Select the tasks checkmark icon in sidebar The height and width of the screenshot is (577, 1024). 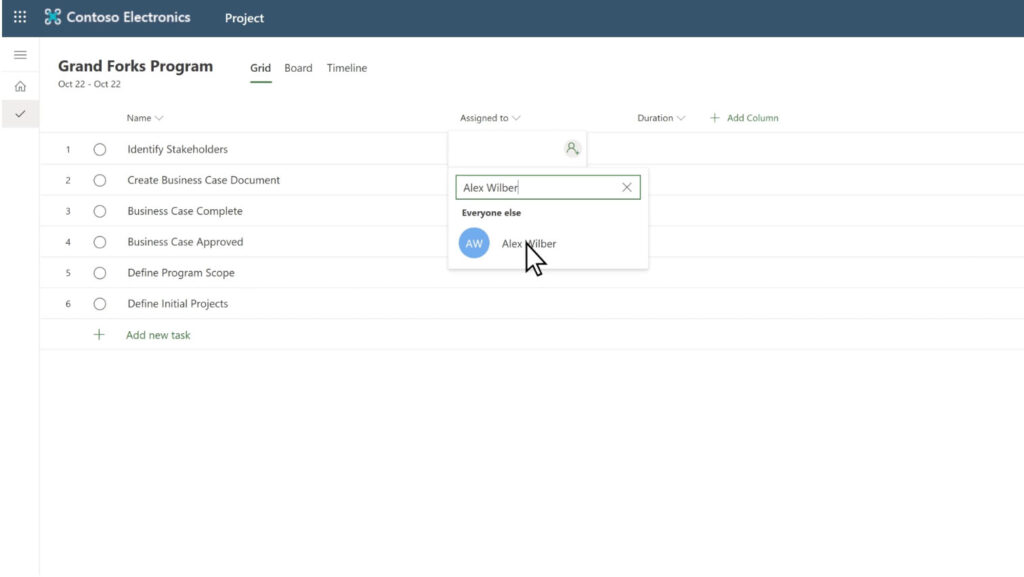(19, 113)
